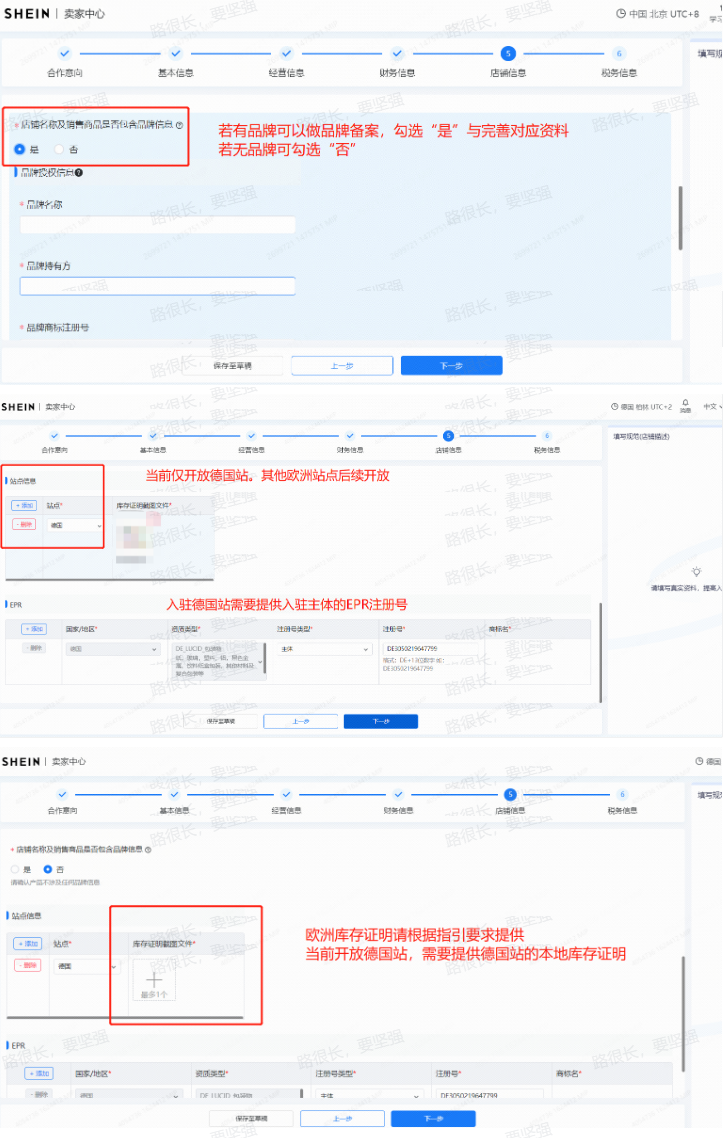Click 上一步 button in bottom screenshot
Viewport: 726px width, 1138px height.
[x=342, y=1118]
